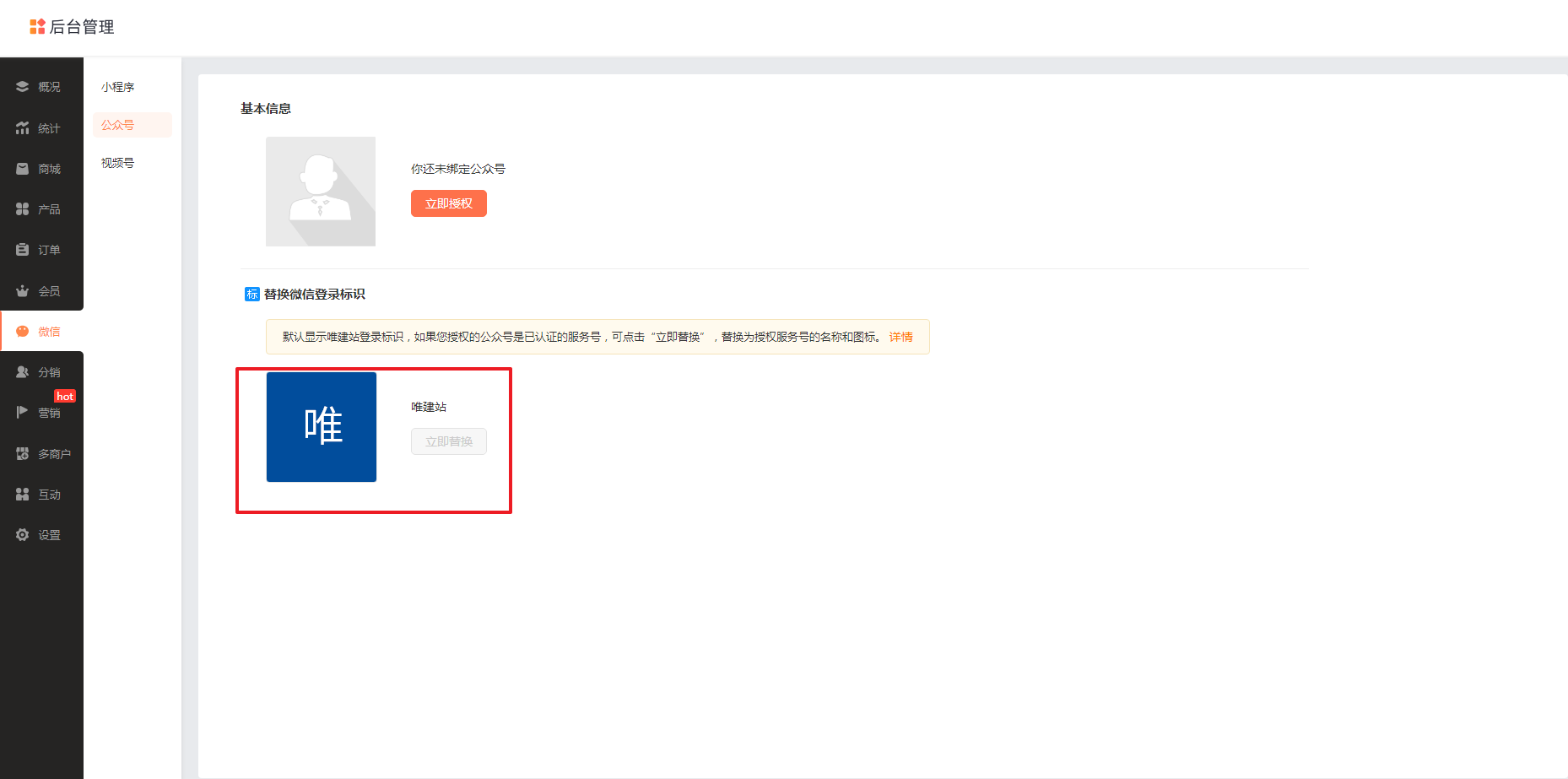Screen dimensions: 1568x779
Task: Click the 后台管理 title text
Action: [x=82, y=27]
